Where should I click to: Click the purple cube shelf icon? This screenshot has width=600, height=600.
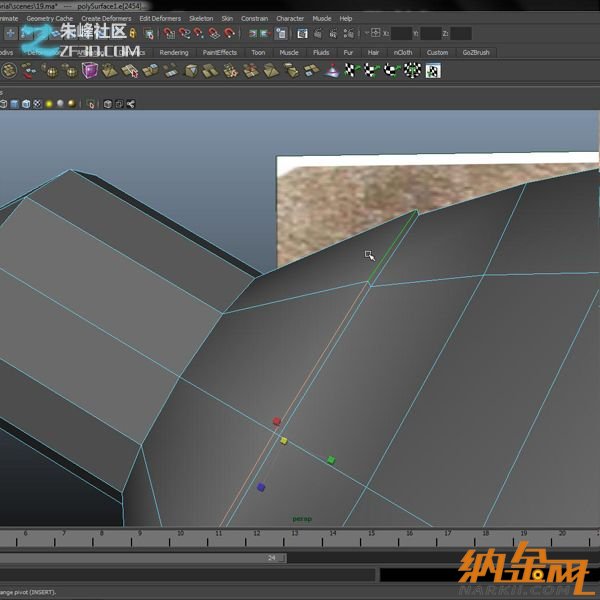pyautogui.click(x=90, y=70)
